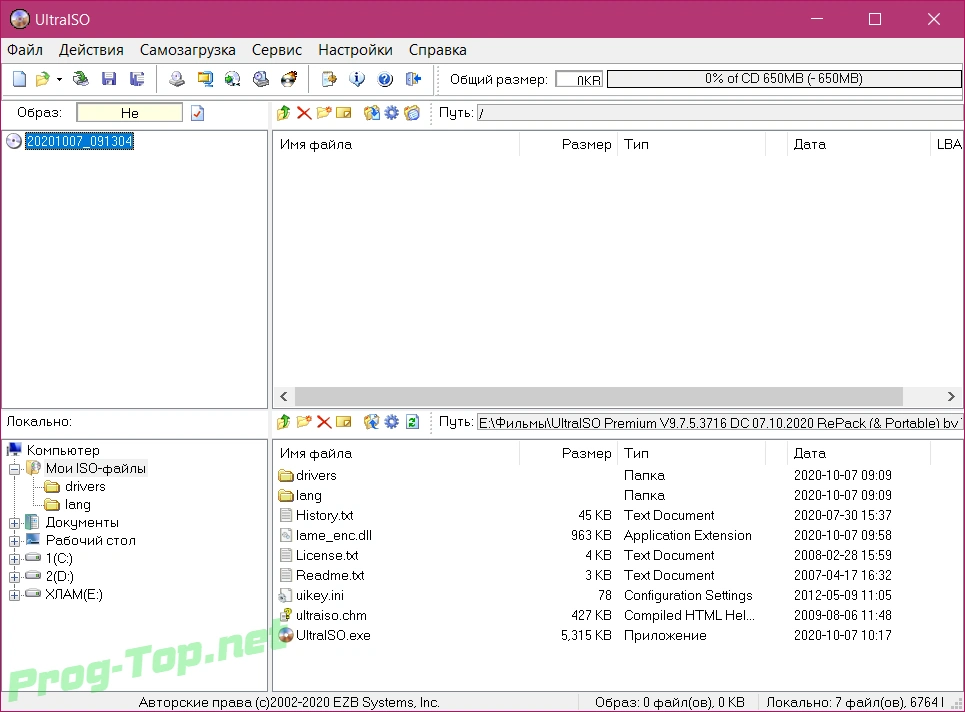The height and width of the screenshot is (712, 965).
Task: Create a new image with New icon
Action: (20, 79)
